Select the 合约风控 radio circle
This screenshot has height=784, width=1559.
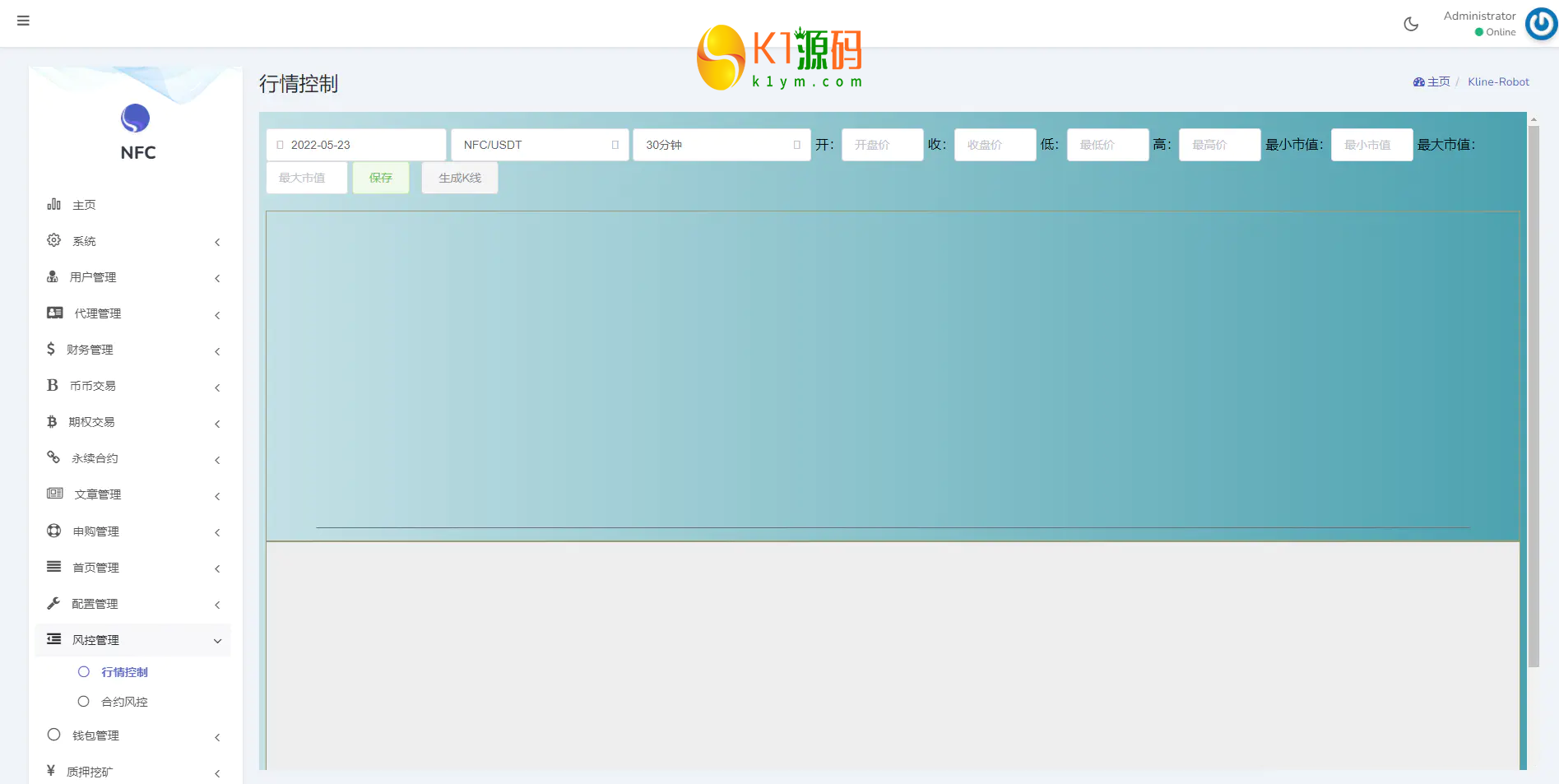pyautogui.click(x=84, y=702)
